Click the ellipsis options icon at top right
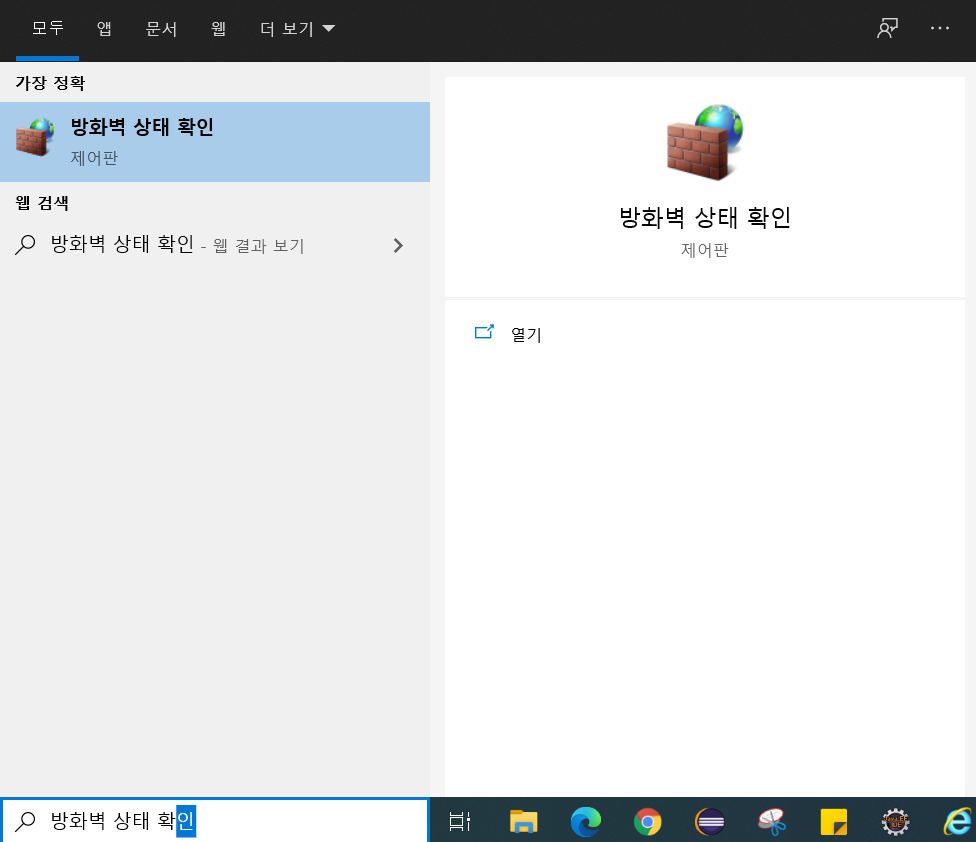Screen dimensions: 976x842 tap(938, 28)
